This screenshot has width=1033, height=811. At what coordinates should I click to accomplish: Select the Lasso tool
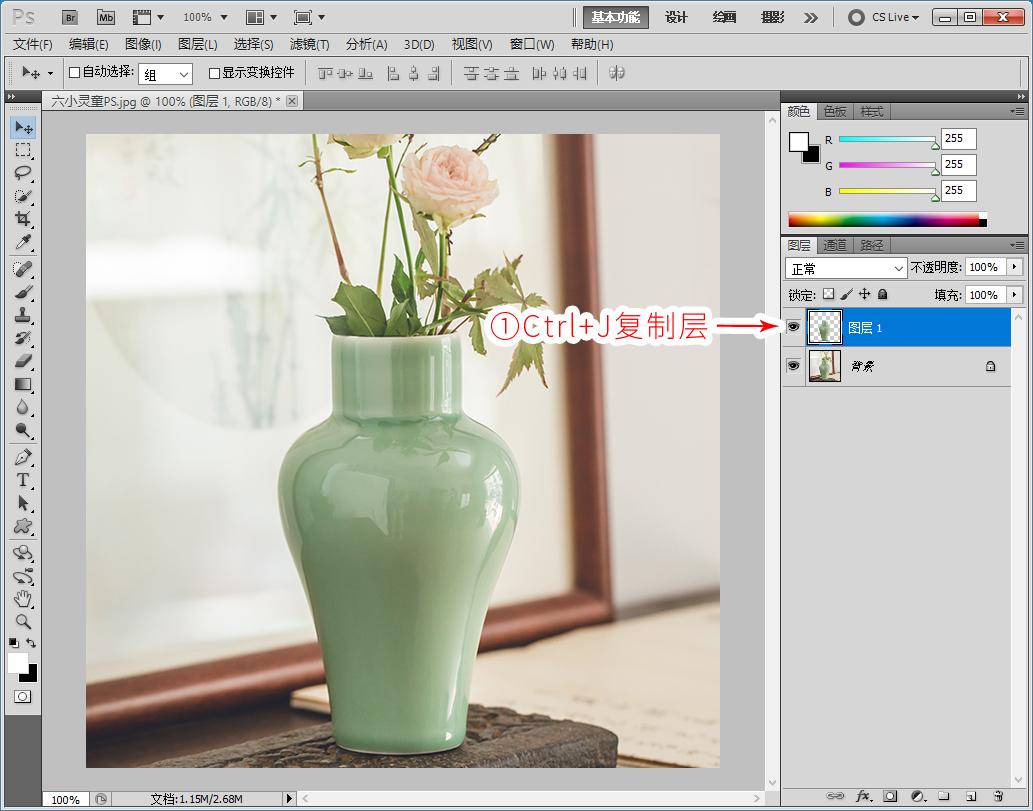tap(23, 173)
